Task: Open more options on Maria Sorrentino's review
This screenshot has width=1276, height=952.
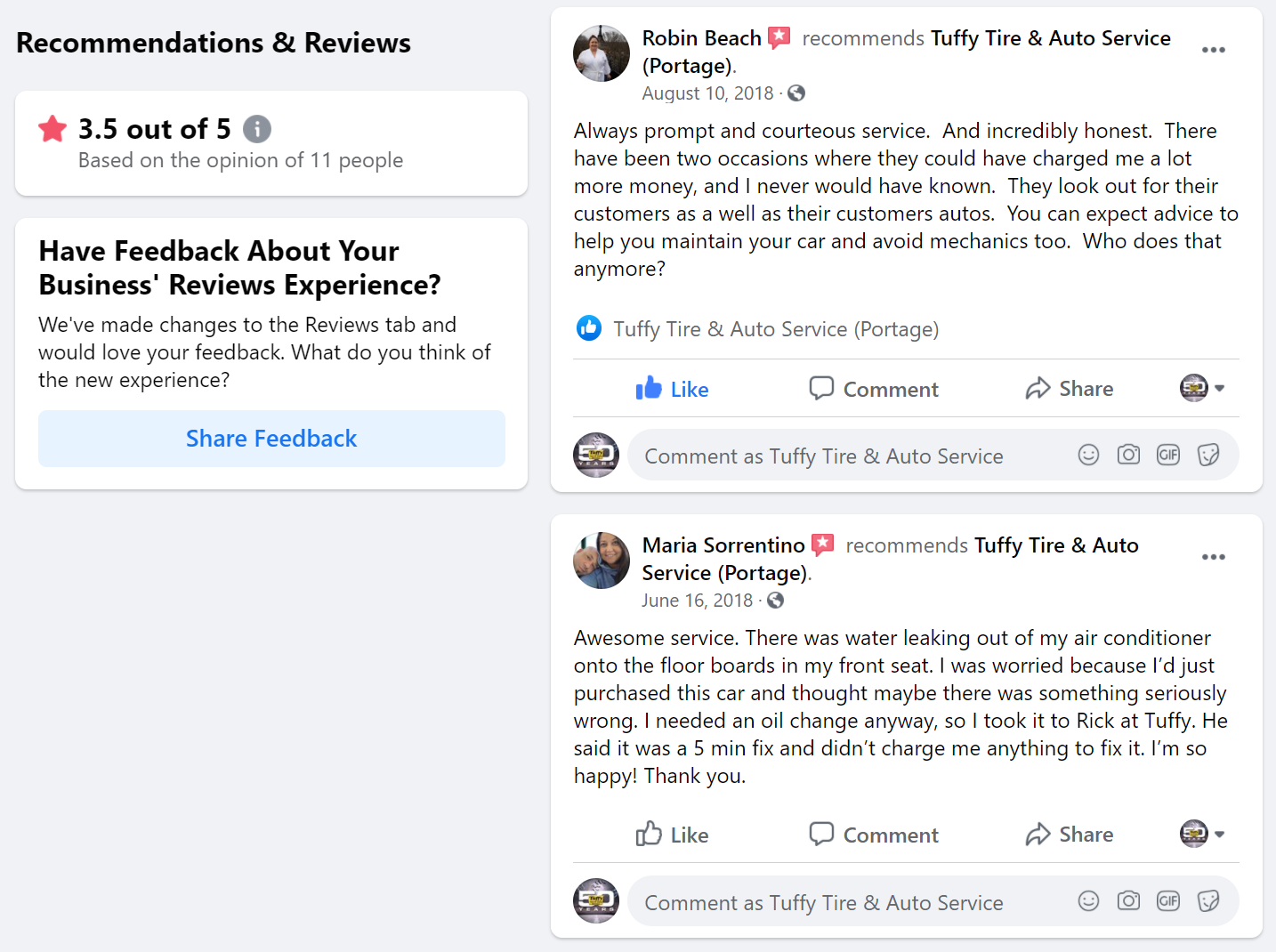Action: 1213,557
